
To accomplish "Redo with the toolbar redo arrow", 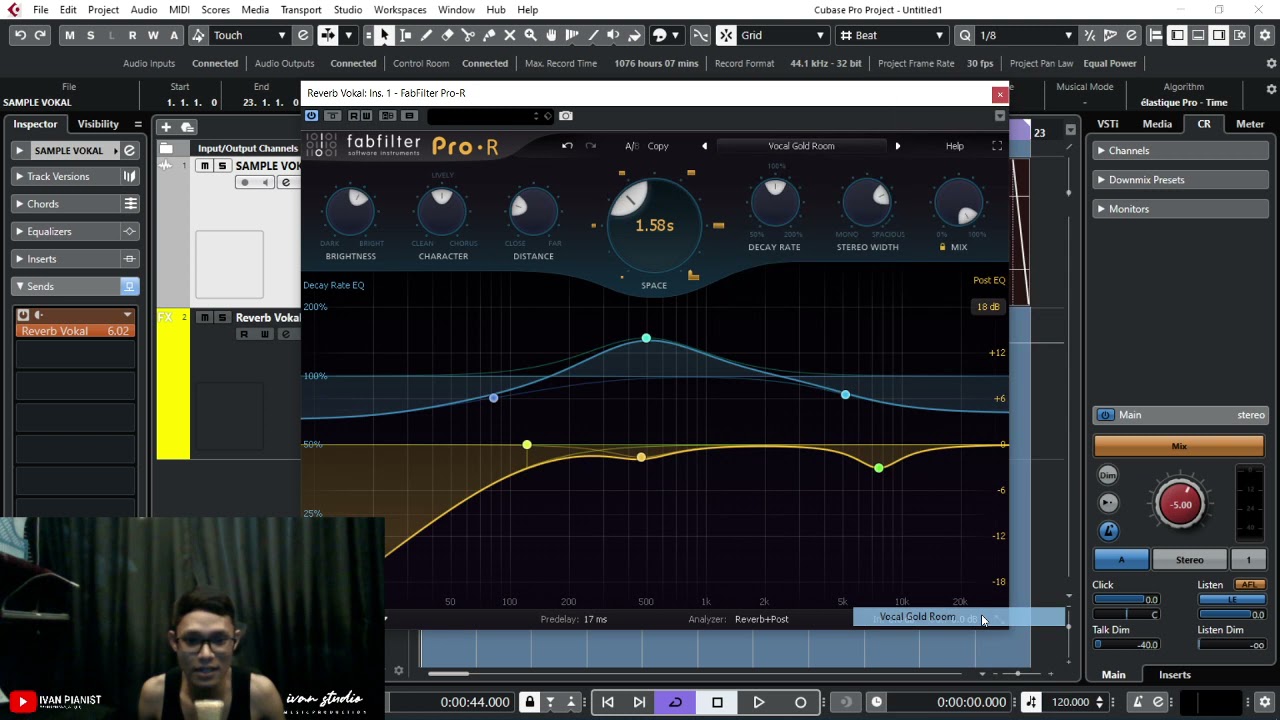I will coord(40,35).
